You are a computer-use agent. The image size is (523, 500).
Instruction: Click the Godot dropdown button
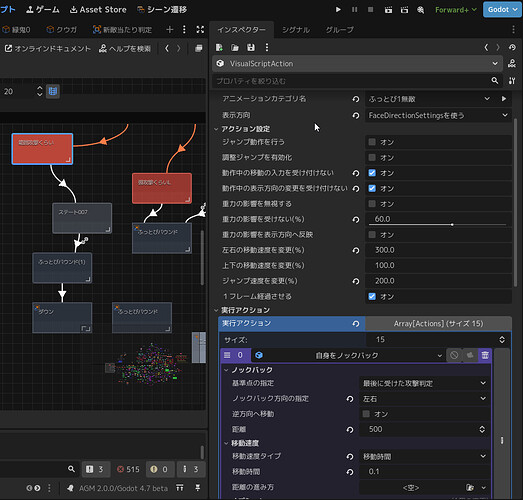[x=502, y=9]
